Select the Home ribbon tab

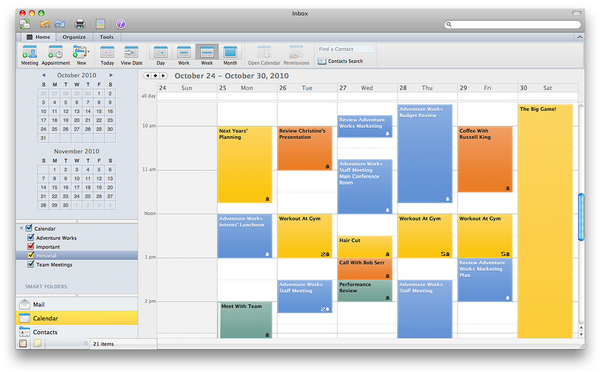pos(38,37)
